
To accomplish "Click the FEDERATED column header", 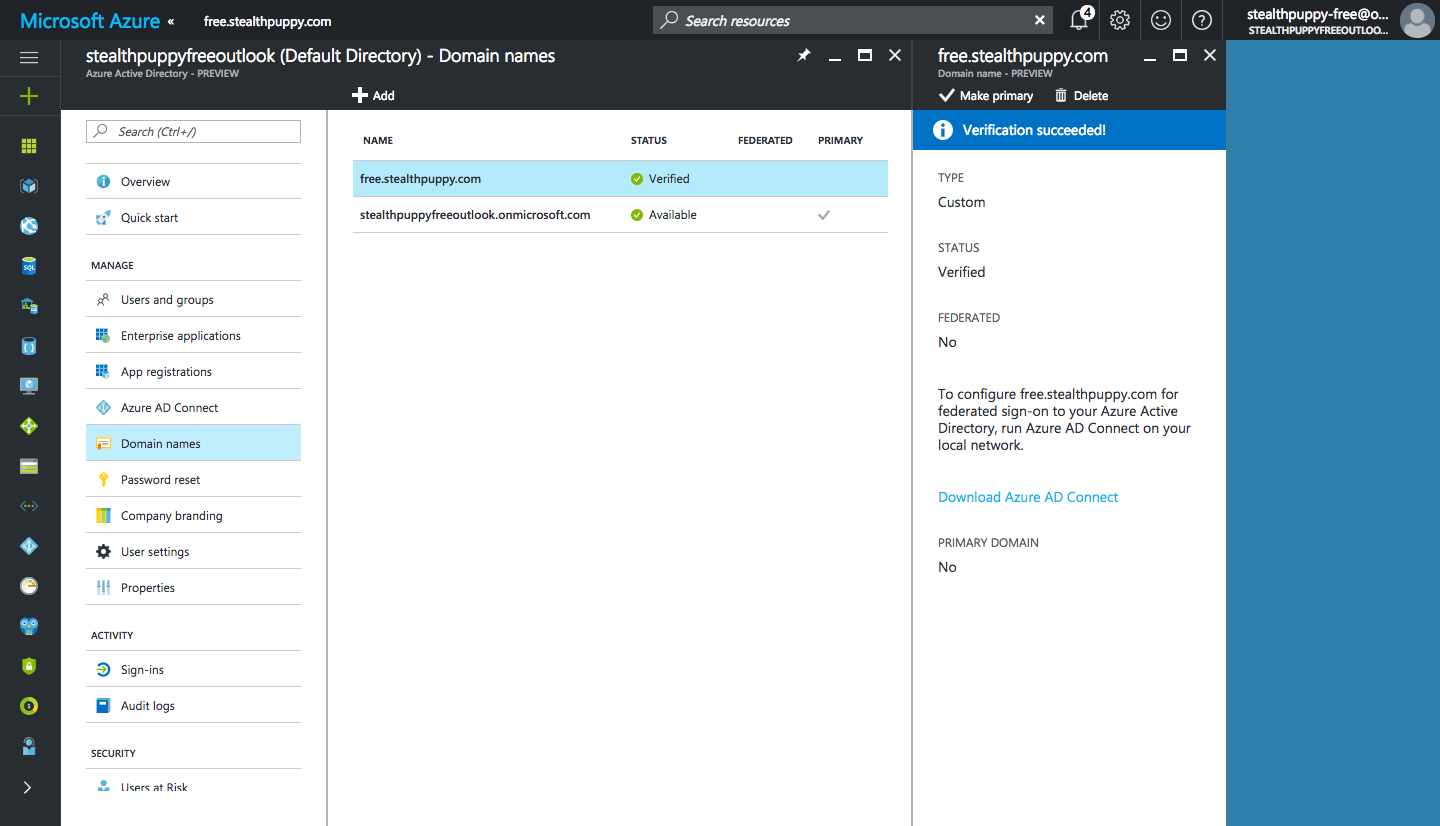I will coord(765,141).
